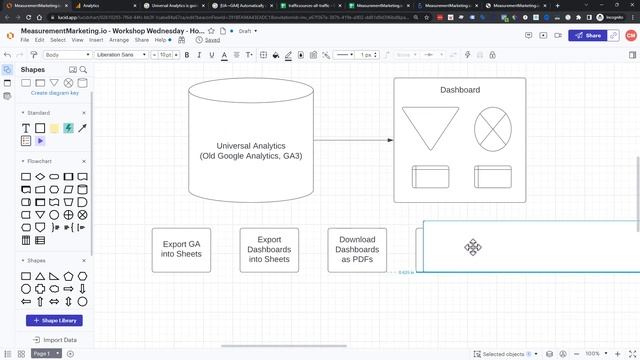
Task: Insert image icon in Shapes panel
Action: tap(73, 70)
